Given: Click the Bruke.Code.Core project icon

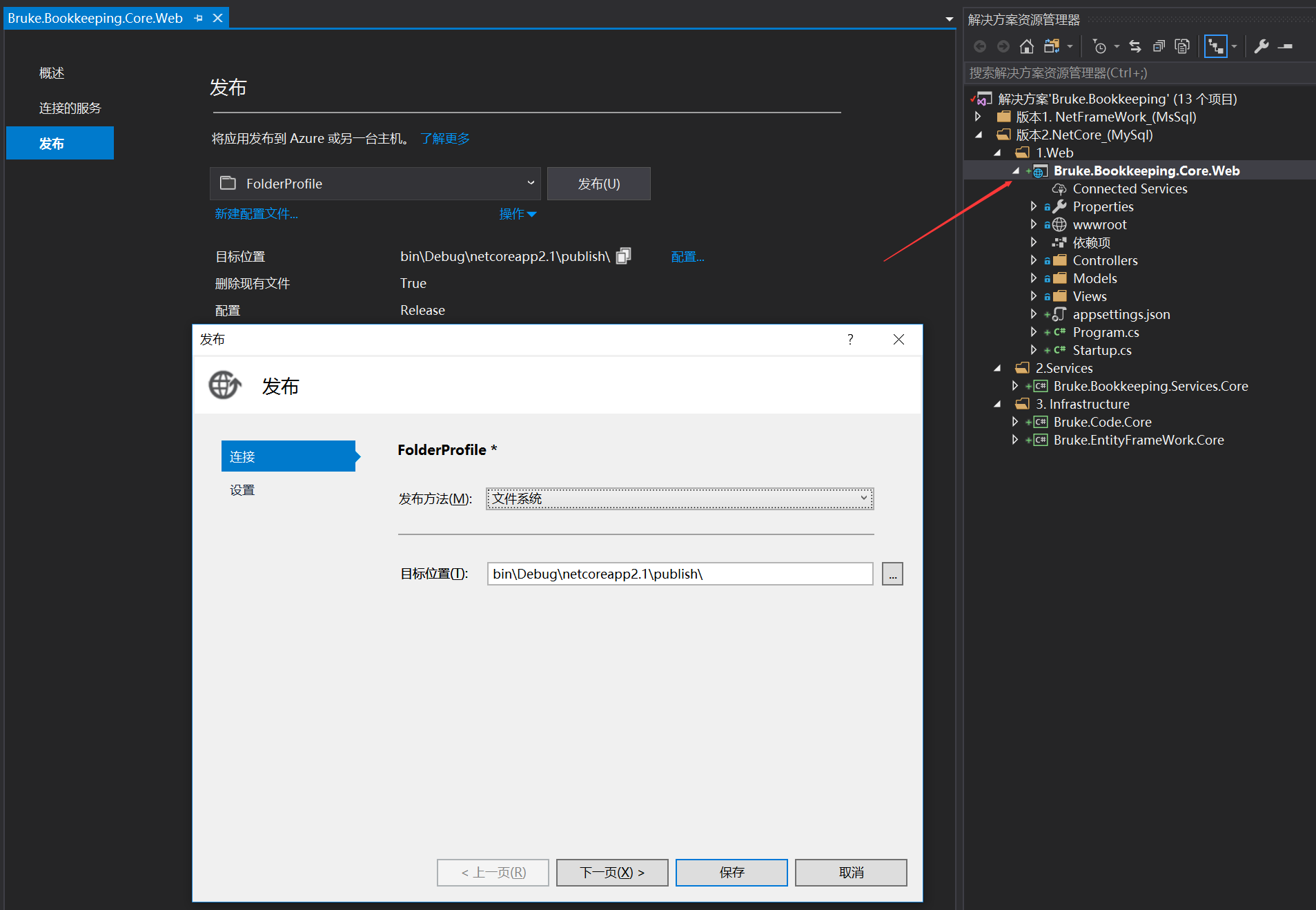Looking at the screenshot, I should pos(1040,422).
